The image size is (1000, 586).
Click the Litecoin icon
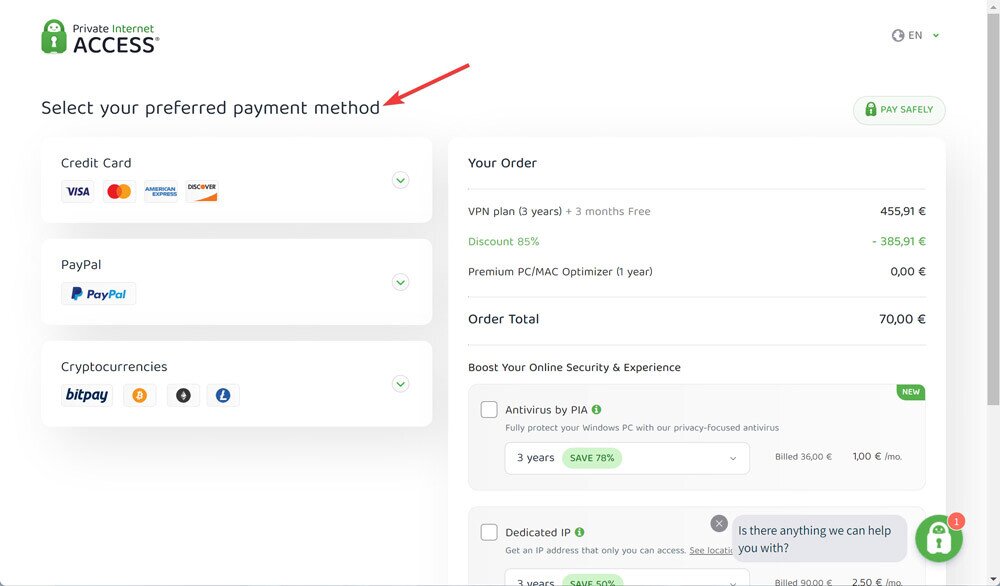tap(223, 396)
